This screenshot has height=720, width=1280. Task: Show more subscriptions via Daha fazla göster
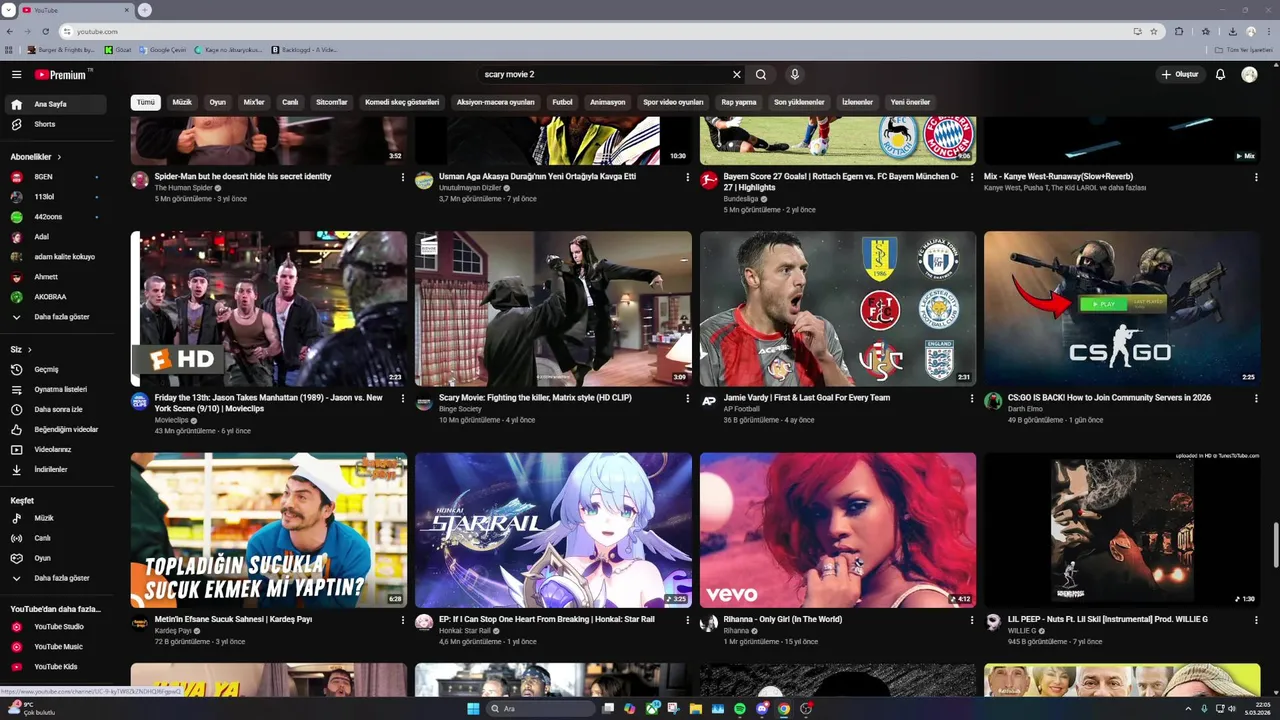pyautogui.click(x=57, y=317)
